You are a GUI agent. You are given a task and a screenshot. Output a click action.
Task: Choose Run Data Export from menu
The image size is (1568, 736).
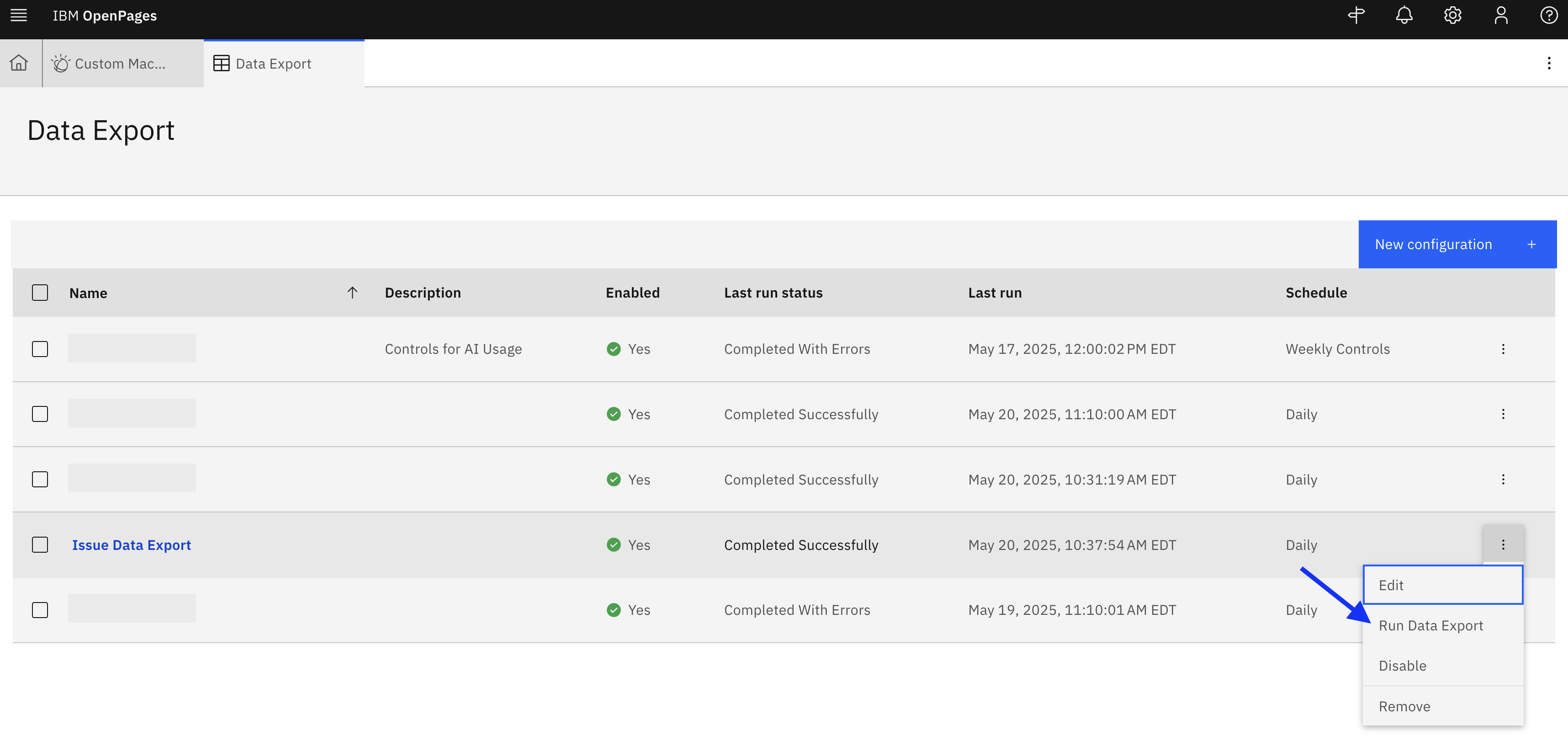click(x=1430, y=626)
